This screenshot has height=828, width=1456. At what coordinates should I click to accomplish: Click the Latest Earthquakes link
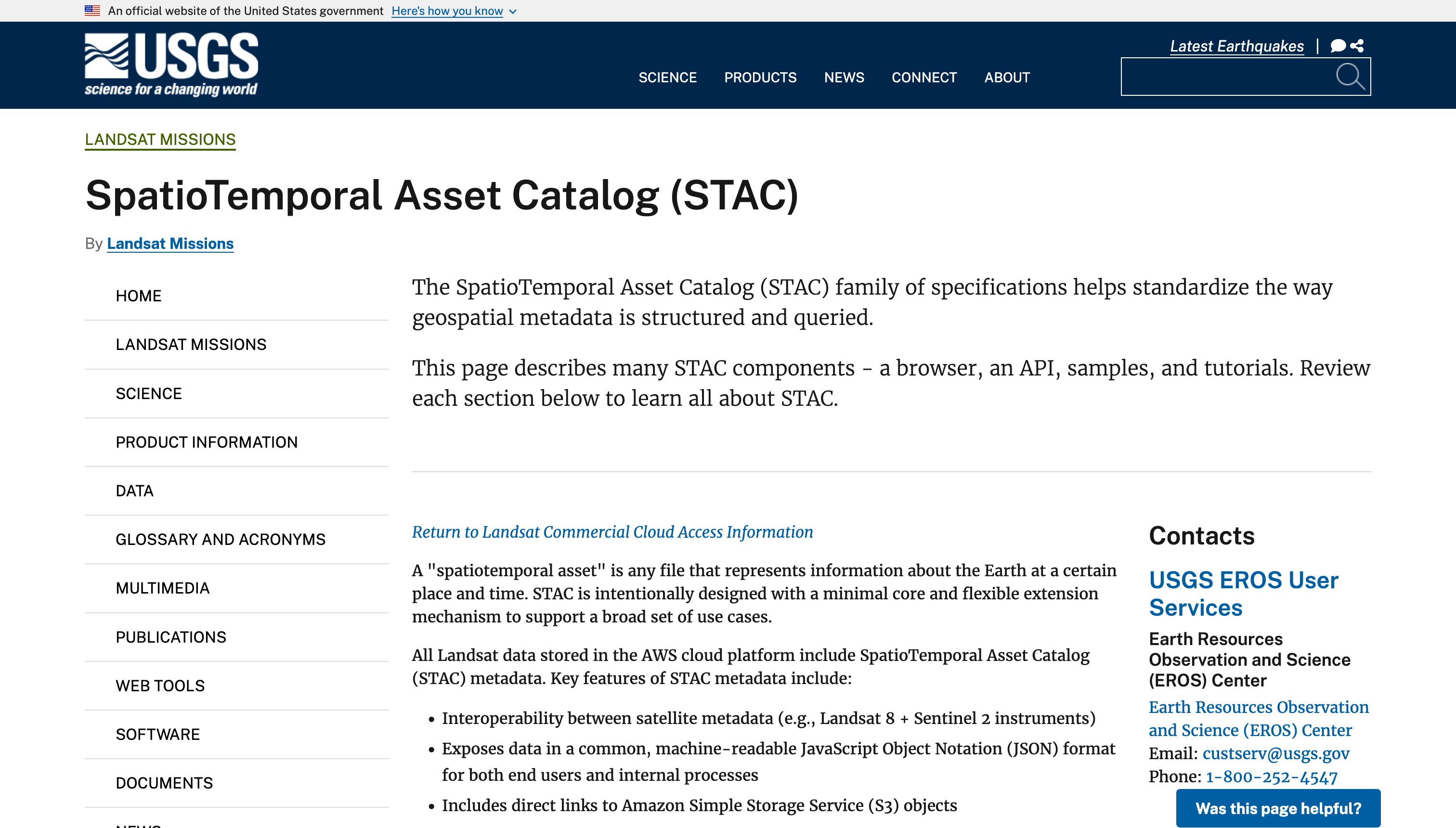[1236, 46]
